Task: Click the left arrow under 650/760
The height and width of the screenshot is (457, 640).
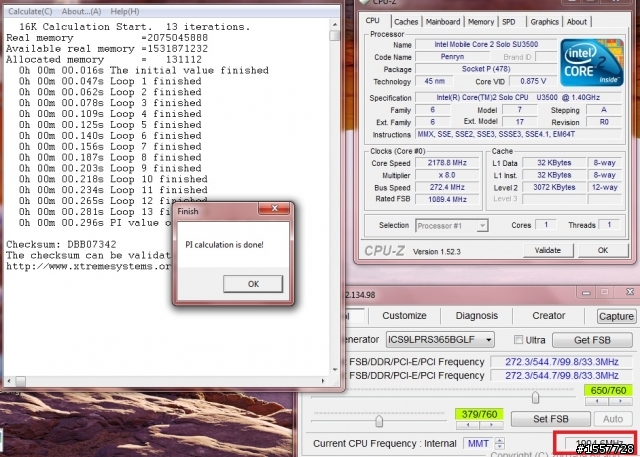Action: [597, 402]
